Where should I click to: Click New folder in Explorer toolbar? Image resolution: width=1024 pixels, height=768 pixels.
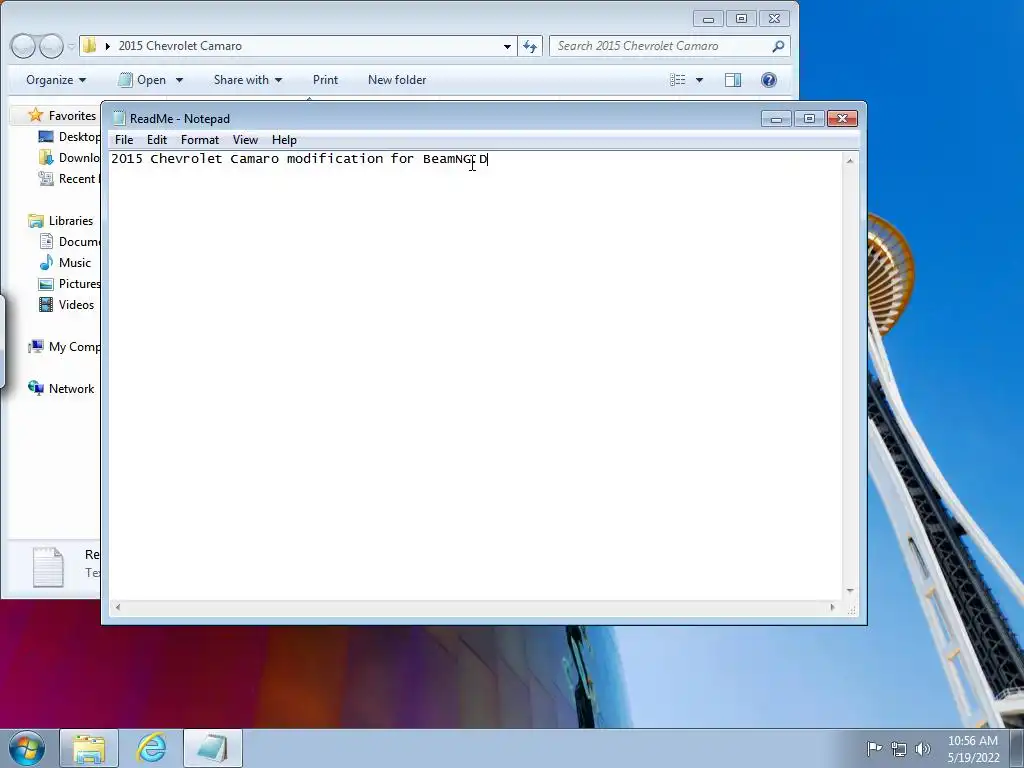397,80
